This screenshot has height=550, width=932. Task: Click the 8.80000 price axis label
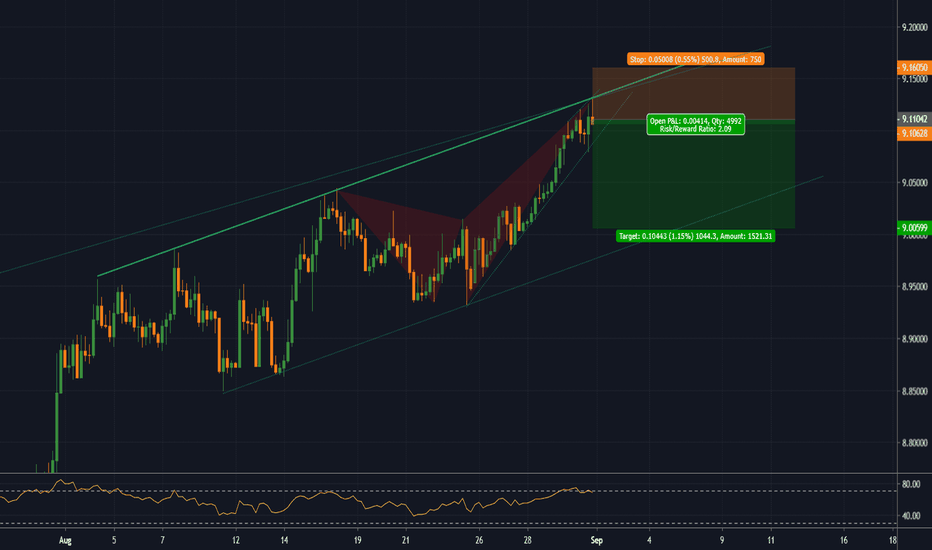914,443
